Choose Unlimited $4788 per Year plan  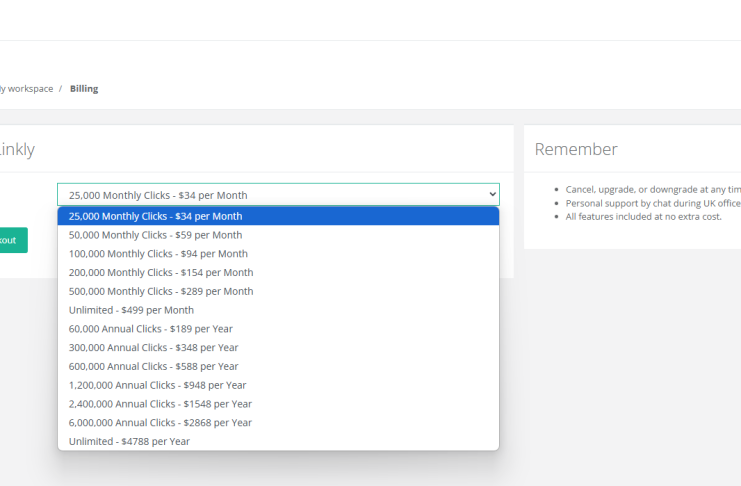(x=129, y=441)
